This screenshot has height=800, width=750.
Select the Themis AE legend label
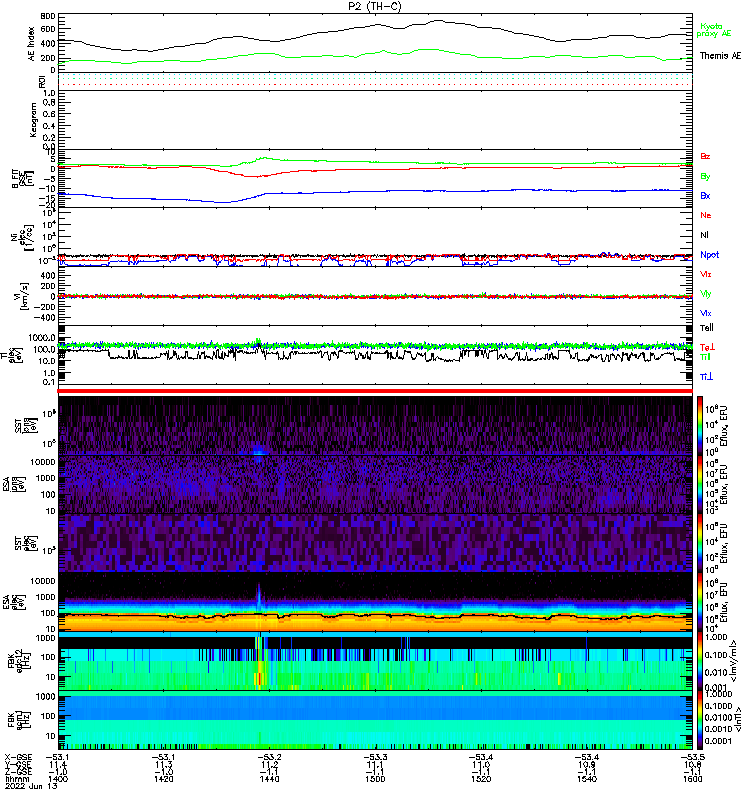click(x=720, y=55)
